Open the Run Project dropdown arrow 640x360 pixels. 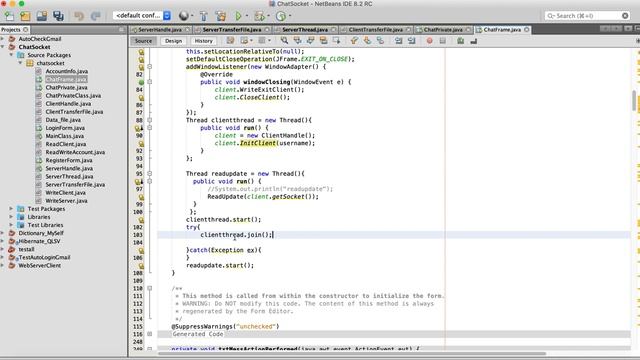247,16
